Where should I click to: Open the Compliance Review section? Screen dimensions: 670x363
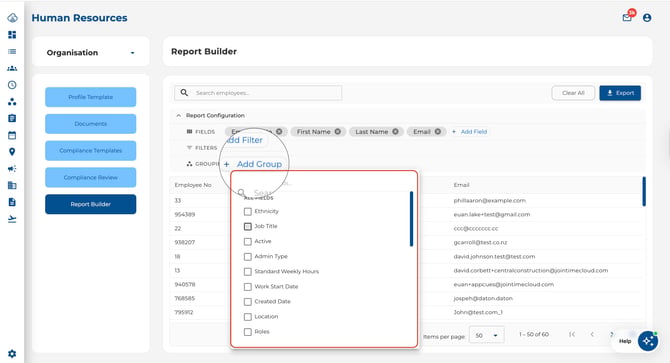[x=91, y=177]
